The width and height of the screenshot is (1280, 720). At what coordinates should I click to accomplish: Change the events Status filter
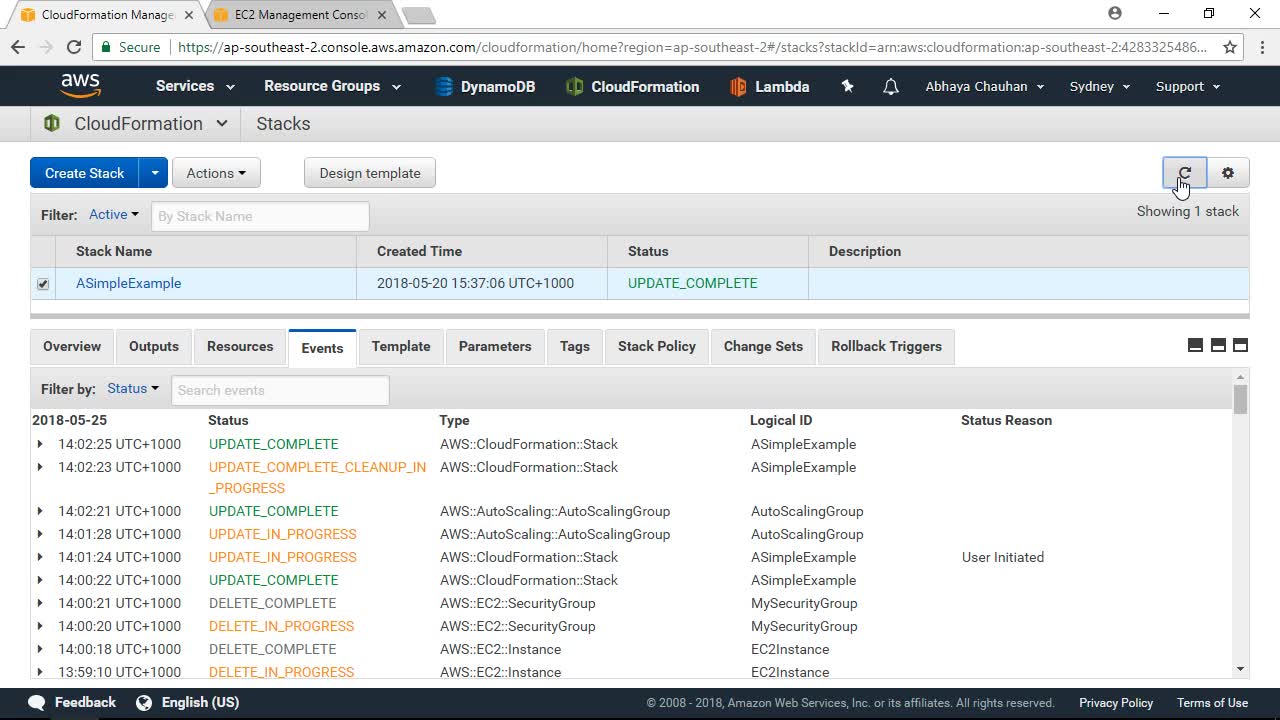point(133,388)
